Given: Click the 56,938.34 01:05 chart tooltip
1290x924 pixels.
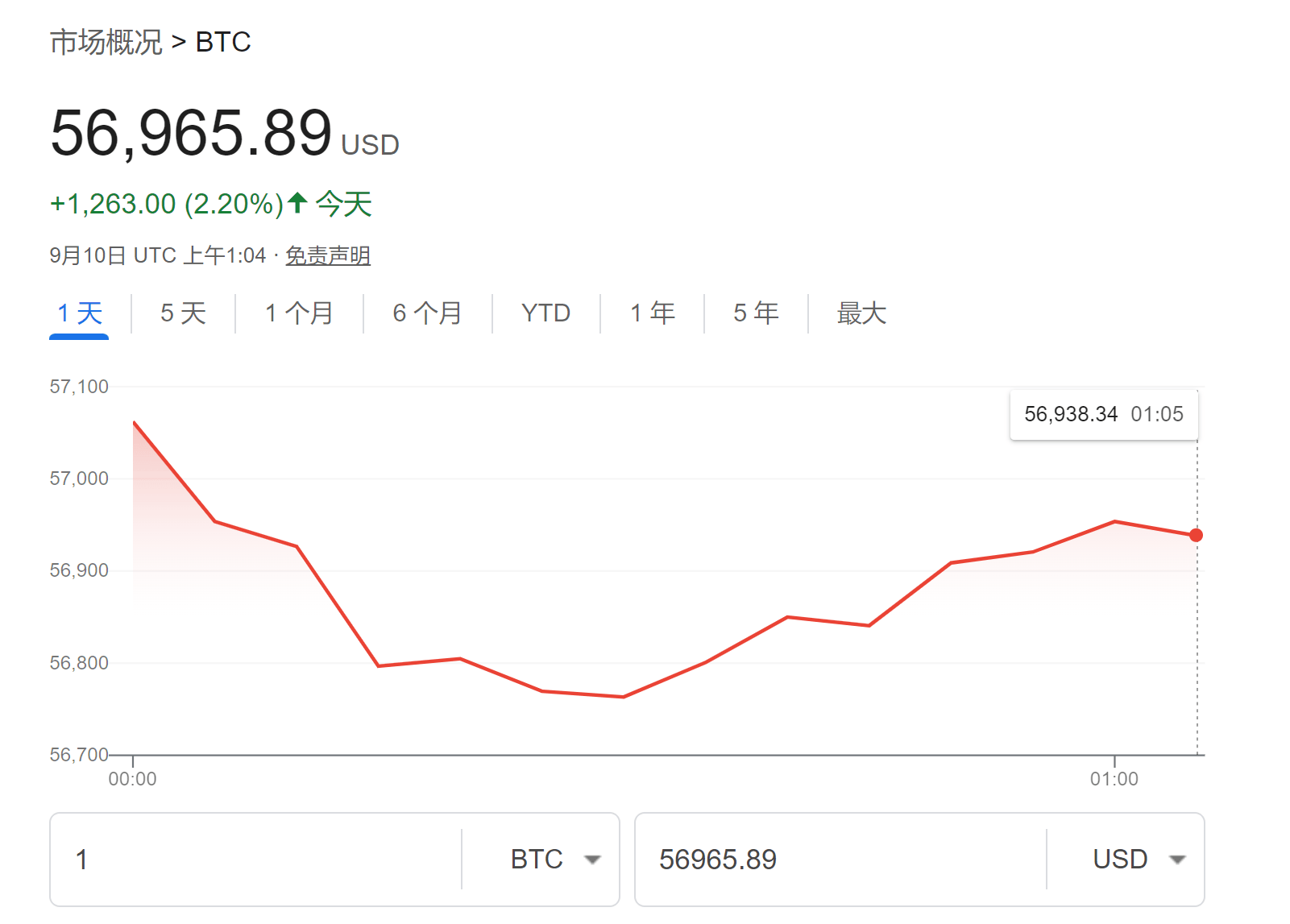Looking at the screenshot, I should coord(1103,415).
